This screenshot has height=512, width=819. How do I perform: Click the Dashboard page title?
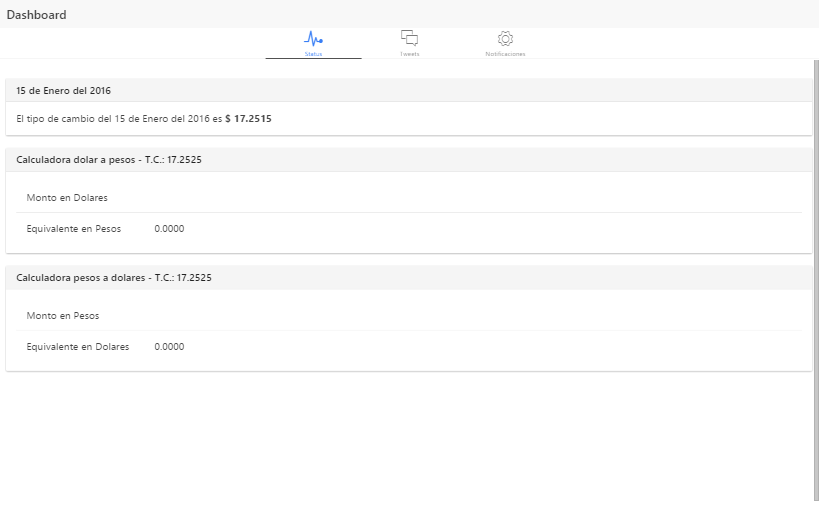pyautogui.click(x=36, y=15)
